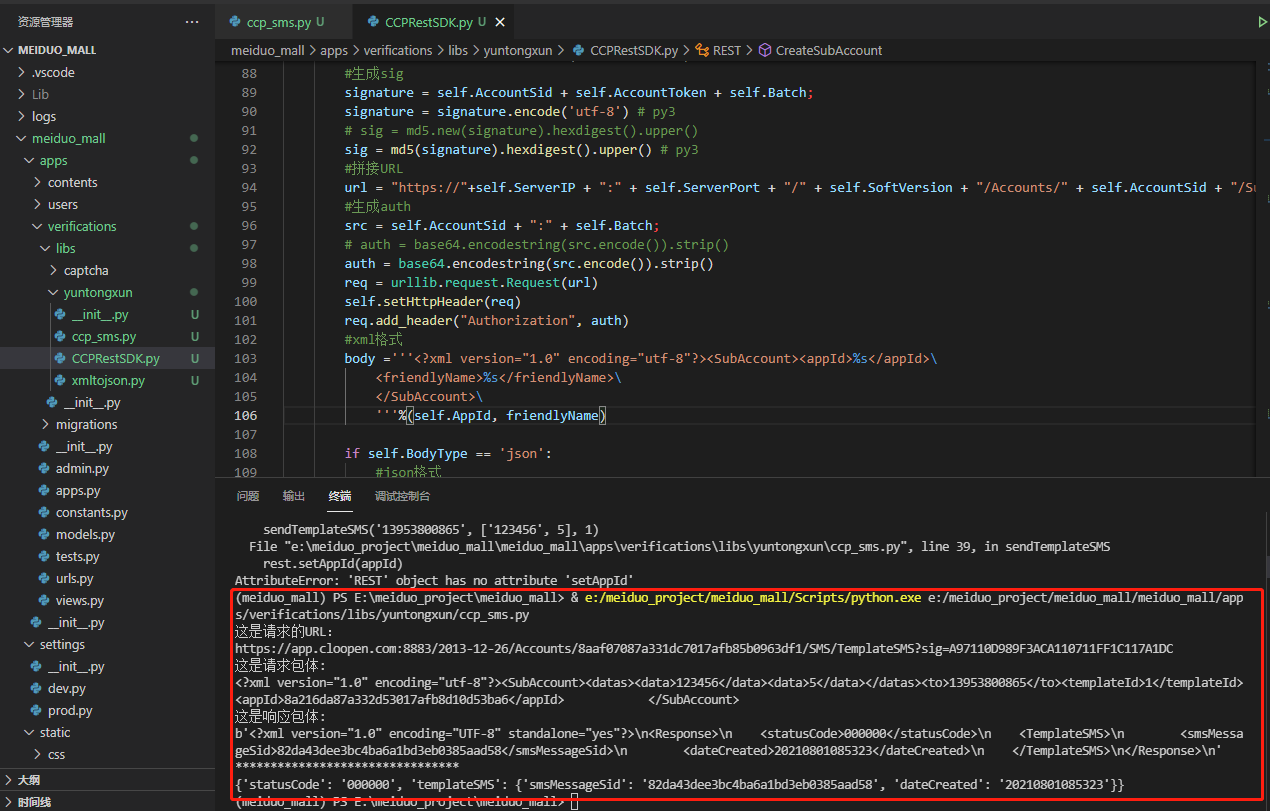
Task: Open the explorer More Actions ellipsis menu
Action: (x=192, y=22)
